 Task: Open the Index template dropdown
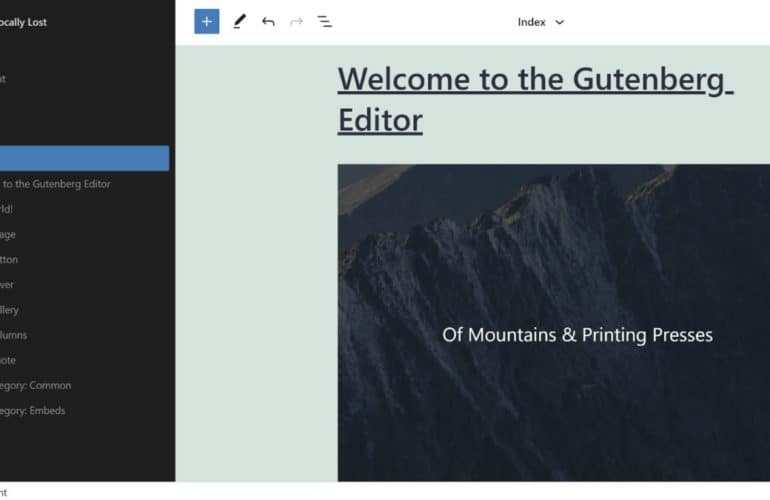(541, 22)
